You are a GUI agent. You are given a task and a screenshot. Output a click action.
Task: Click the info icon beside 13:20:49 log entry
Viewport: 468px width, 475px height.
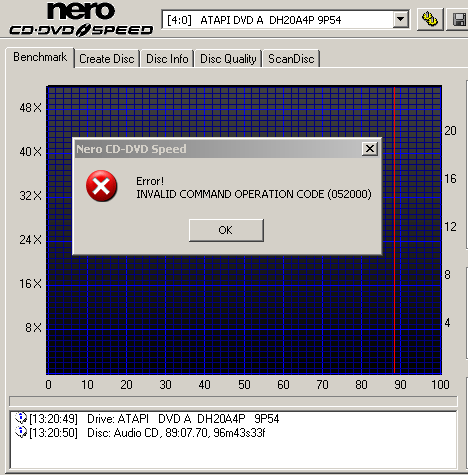click(21, 418)
